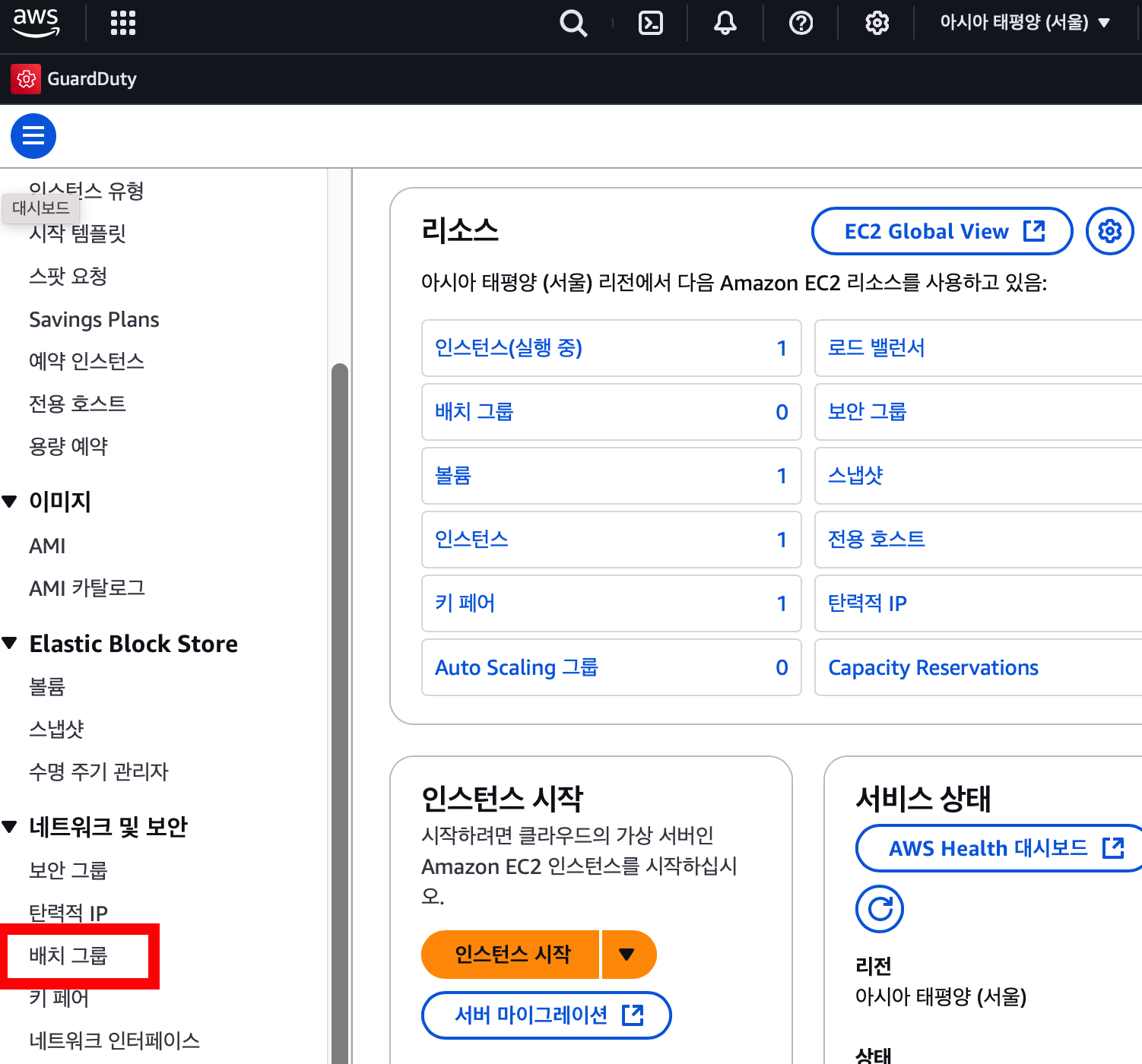Collapse the Elastic Block Store section
The width and height of the screenshot is (1142, 1064).
point(10,644)
